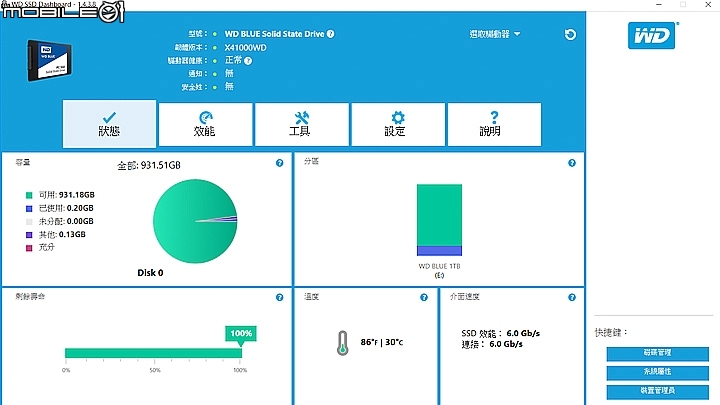Viewport: 720px width, 405px height.
Task: Click the WD BLUE 1TB partition bar
Action: 439,220
